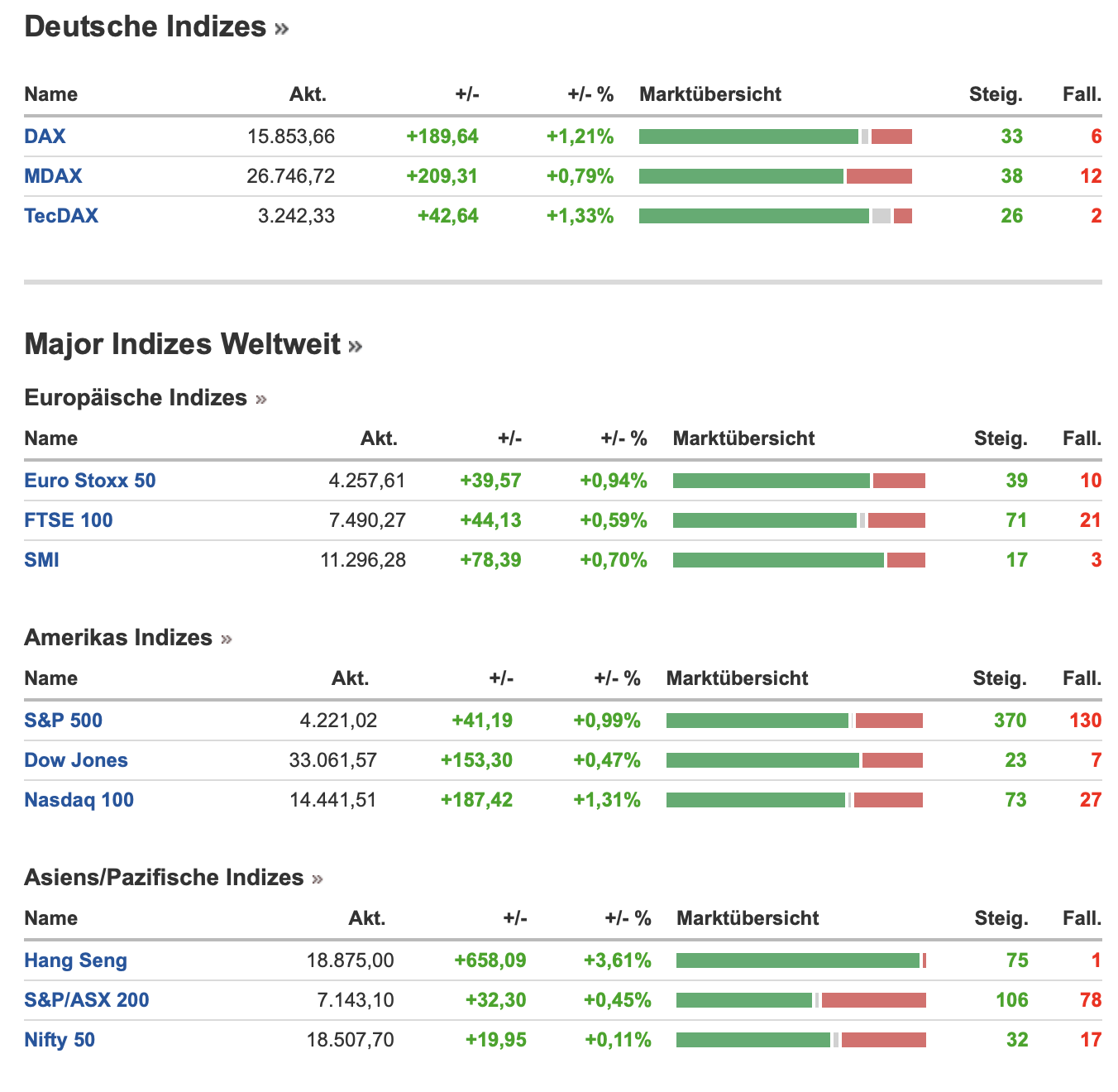
Task: Click the chevron beside Asiens/Pazifische Indizes
Action: click(x=318, y=879)
